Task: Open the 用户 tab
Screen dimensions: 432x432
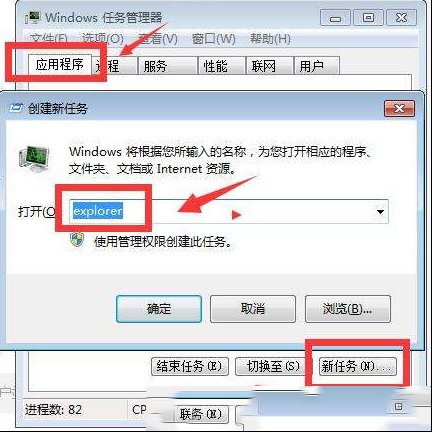Action: [316, 66]
